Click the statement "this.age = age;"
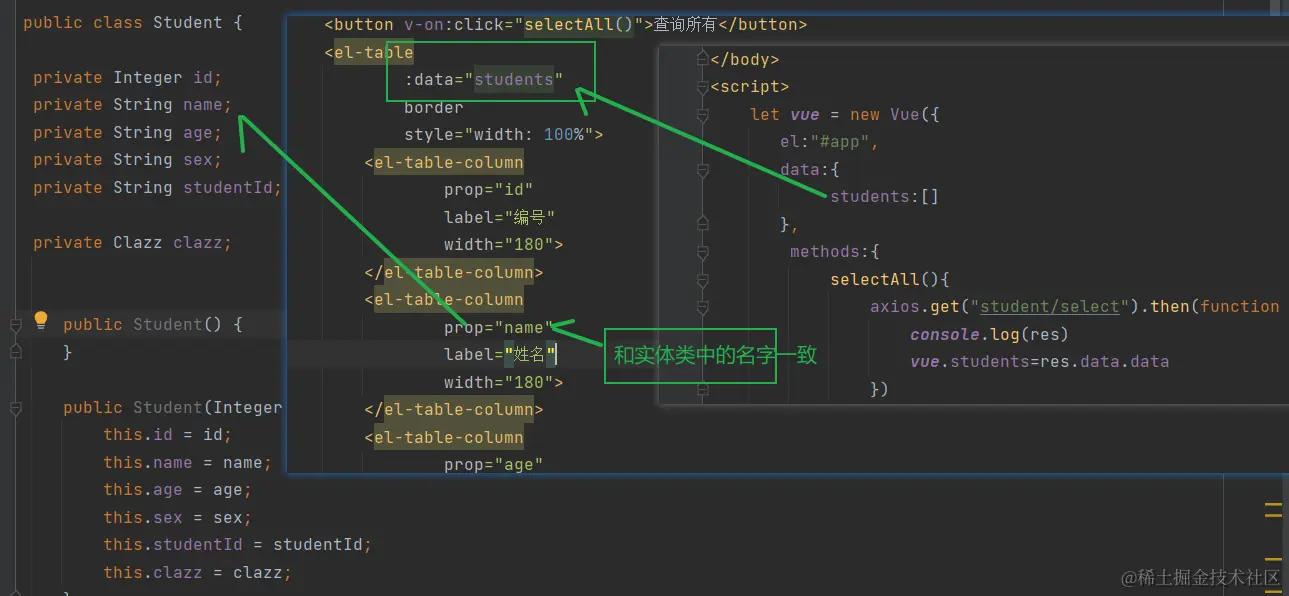The image size is (1289, 596). click(177, 490)
